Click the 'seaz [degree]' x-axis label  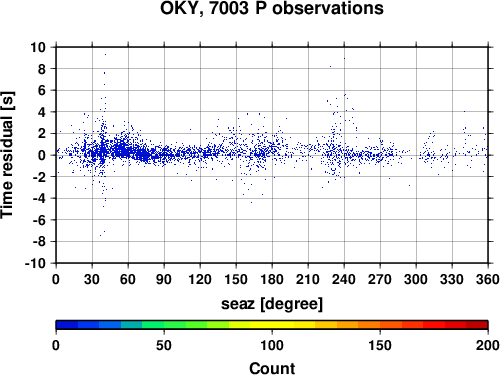click(272, 303)
